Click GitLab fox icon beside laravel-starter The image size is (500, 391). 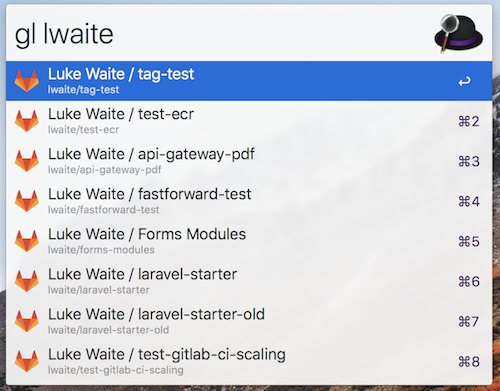[x=27, y=281]
